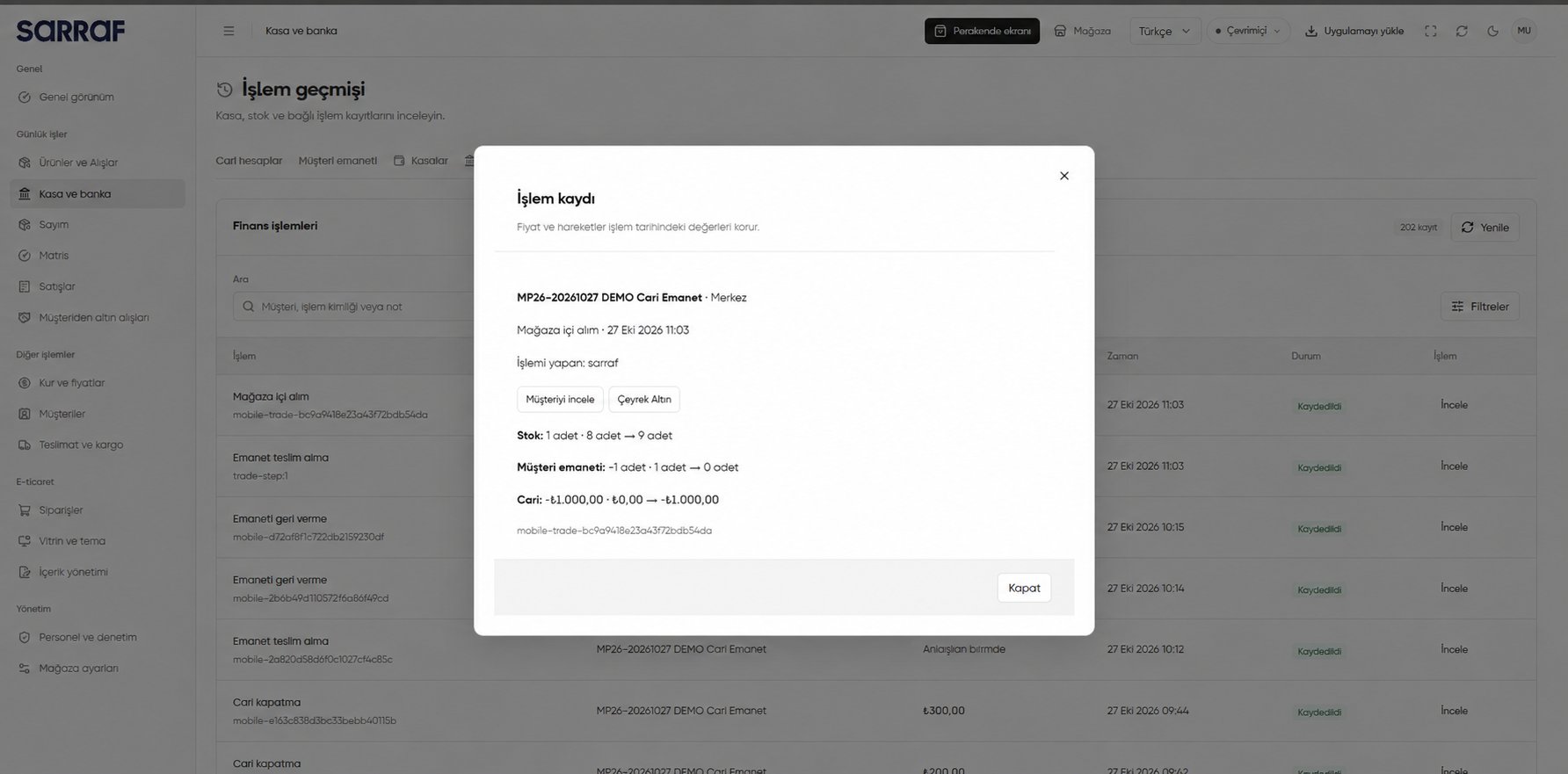Enter fullscreen mode via header icon
Screen dimensions: 1568x774
1431,31
